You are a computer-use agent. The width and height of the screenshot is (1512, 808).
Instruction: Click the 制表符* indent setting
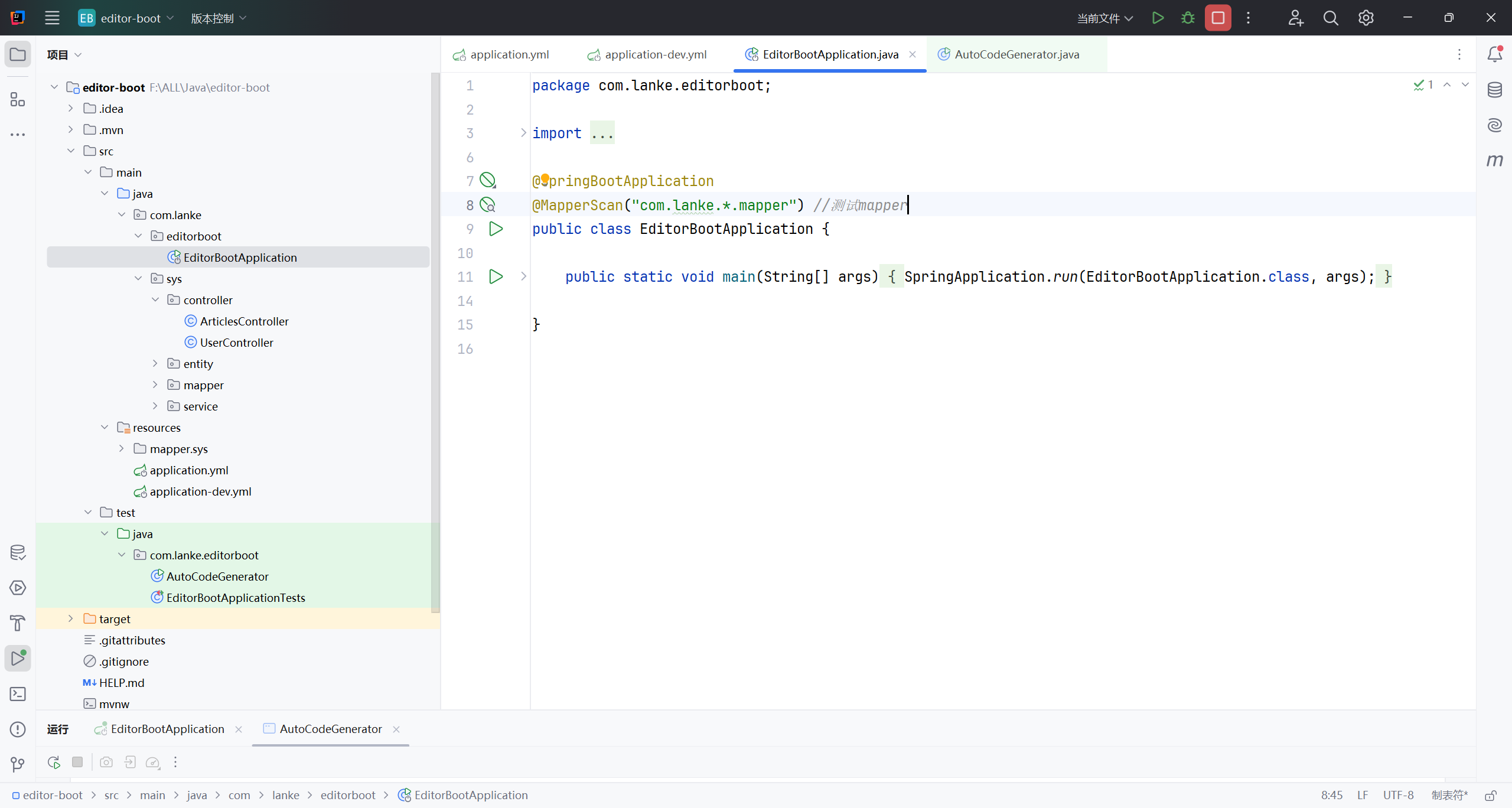pos(1450,795)
